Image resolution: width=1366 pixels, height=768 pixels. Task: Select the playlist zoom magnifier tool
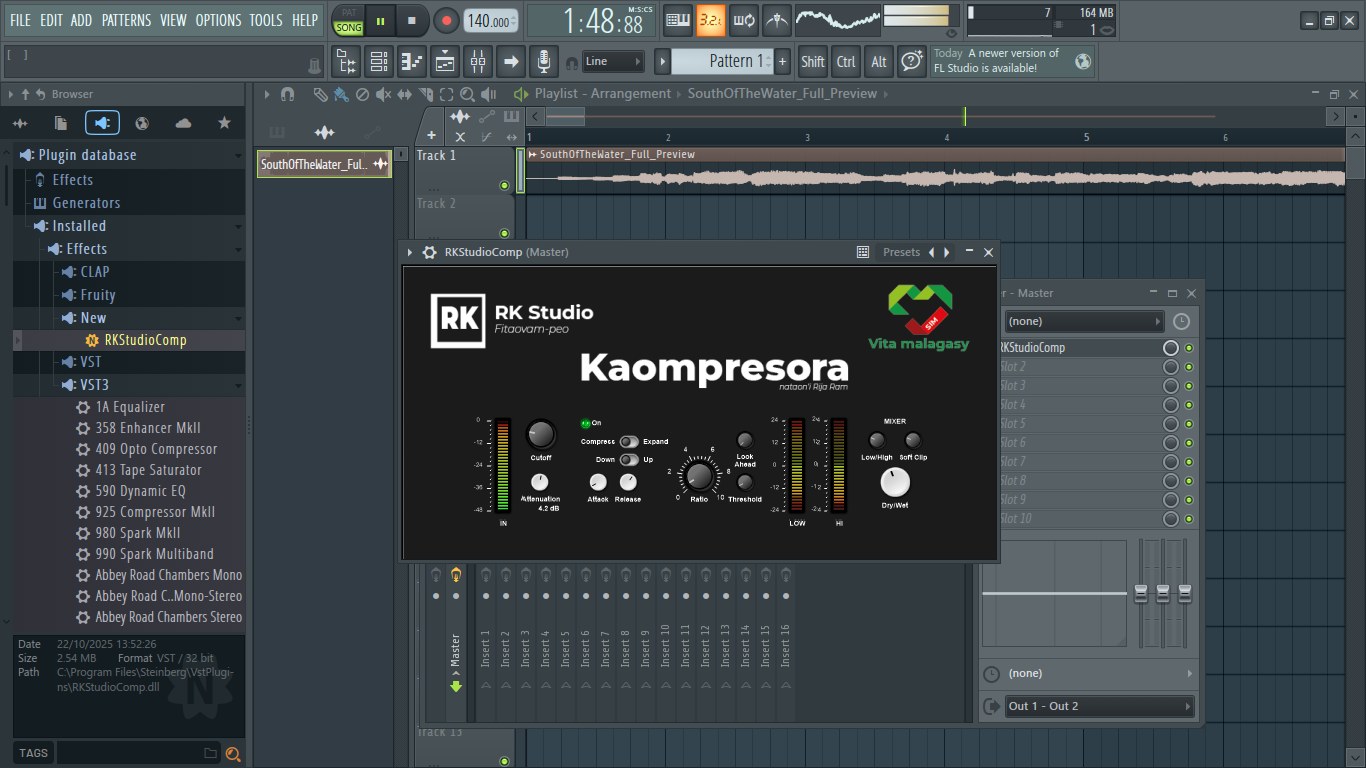pyautogui.click(x=468, y=94)
